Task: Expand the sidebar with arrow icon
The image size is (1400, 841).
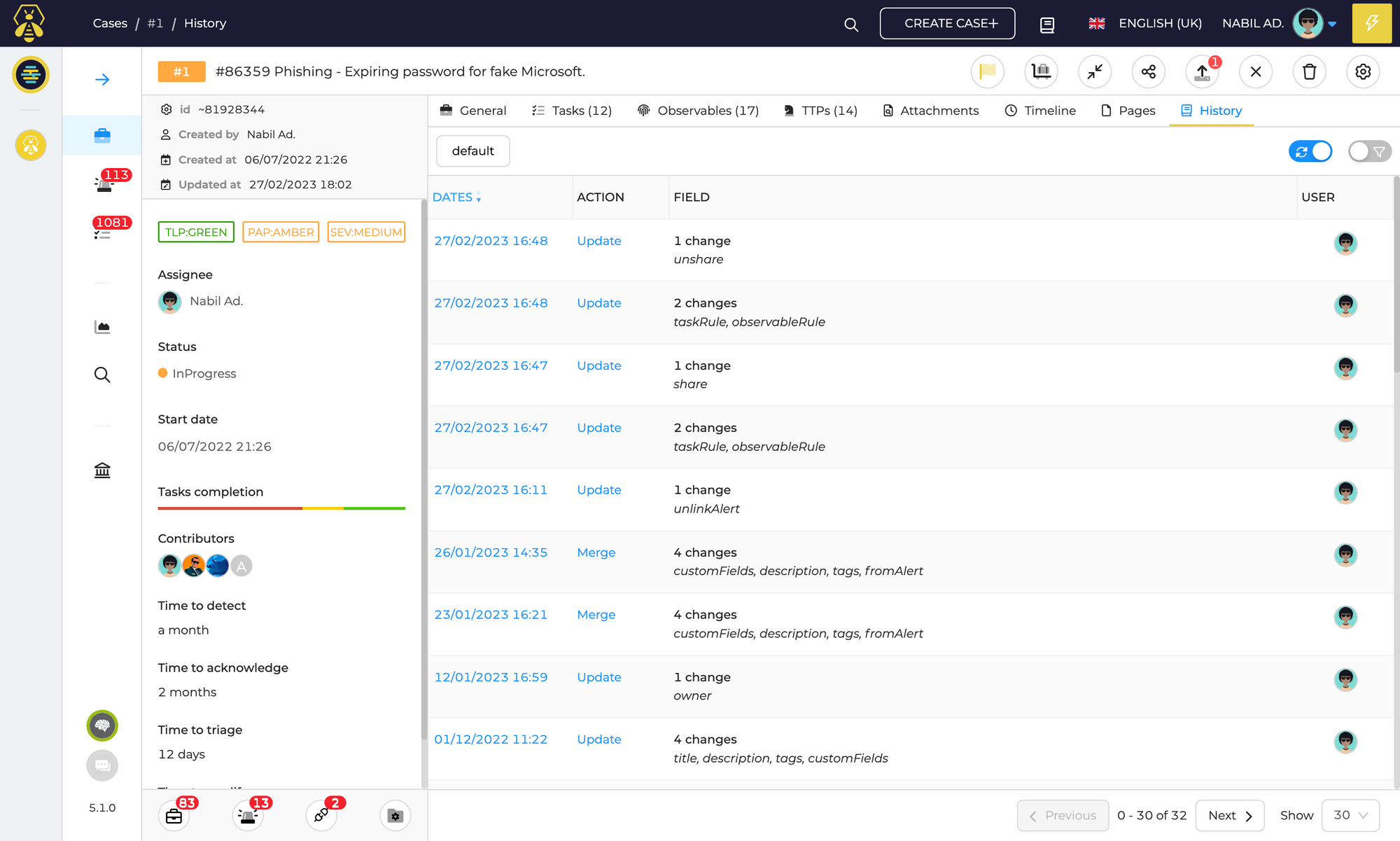Action: (102, 80)
